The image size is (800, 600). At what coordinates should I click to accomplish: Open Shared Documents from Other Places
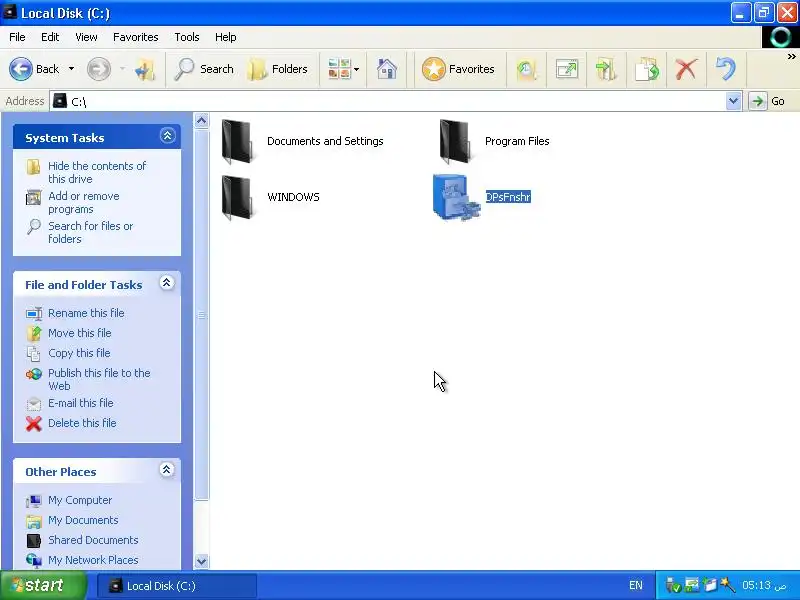coord(93,540)
